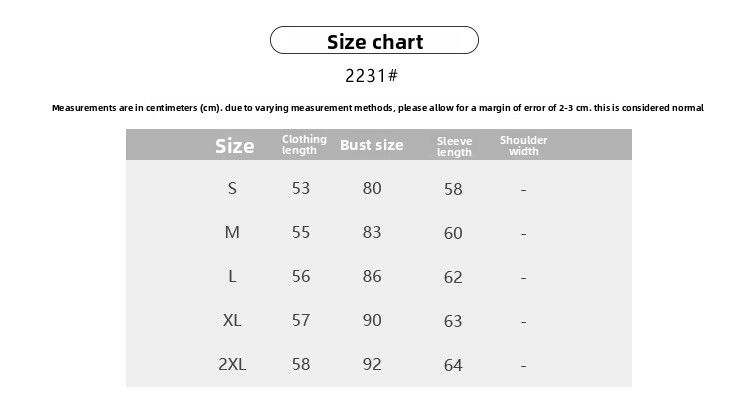The image size is (747, 416).
Task: Select the M size row label
Action: [232, 232]
